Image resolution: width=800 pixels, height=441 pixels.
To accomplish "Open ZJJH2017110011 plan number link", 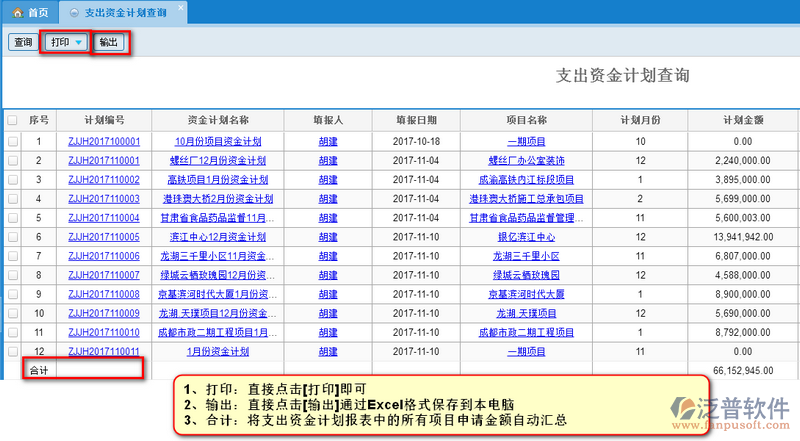I will [103, 352].
